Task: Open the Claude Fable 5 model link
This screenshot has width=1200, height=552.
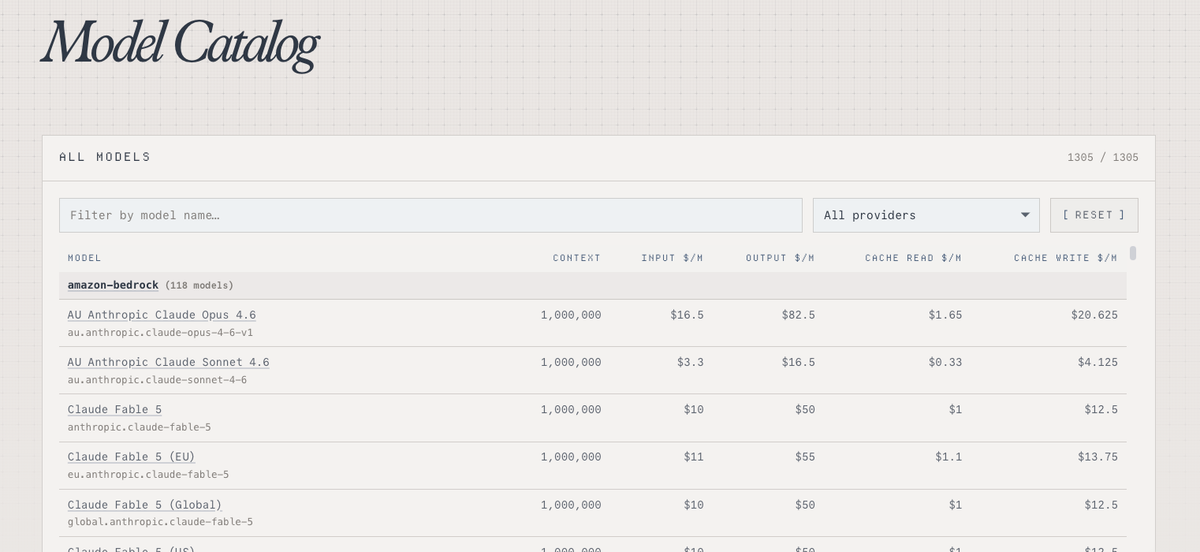Action: pos(114,410)
